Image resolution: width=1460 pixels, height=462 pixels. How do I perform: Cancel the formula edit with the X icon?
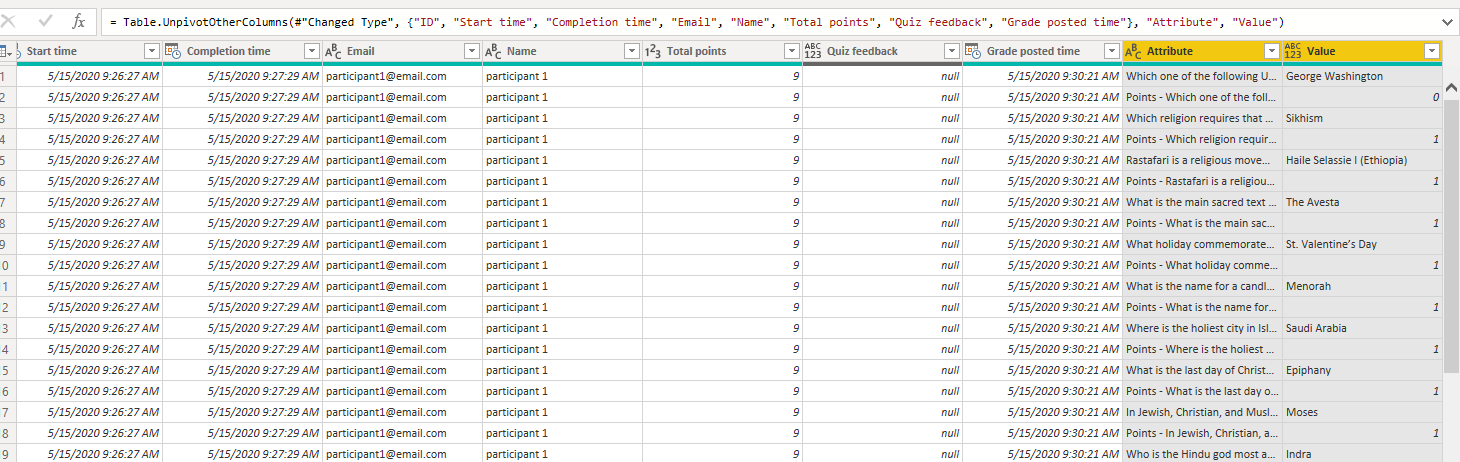(9, 21)
